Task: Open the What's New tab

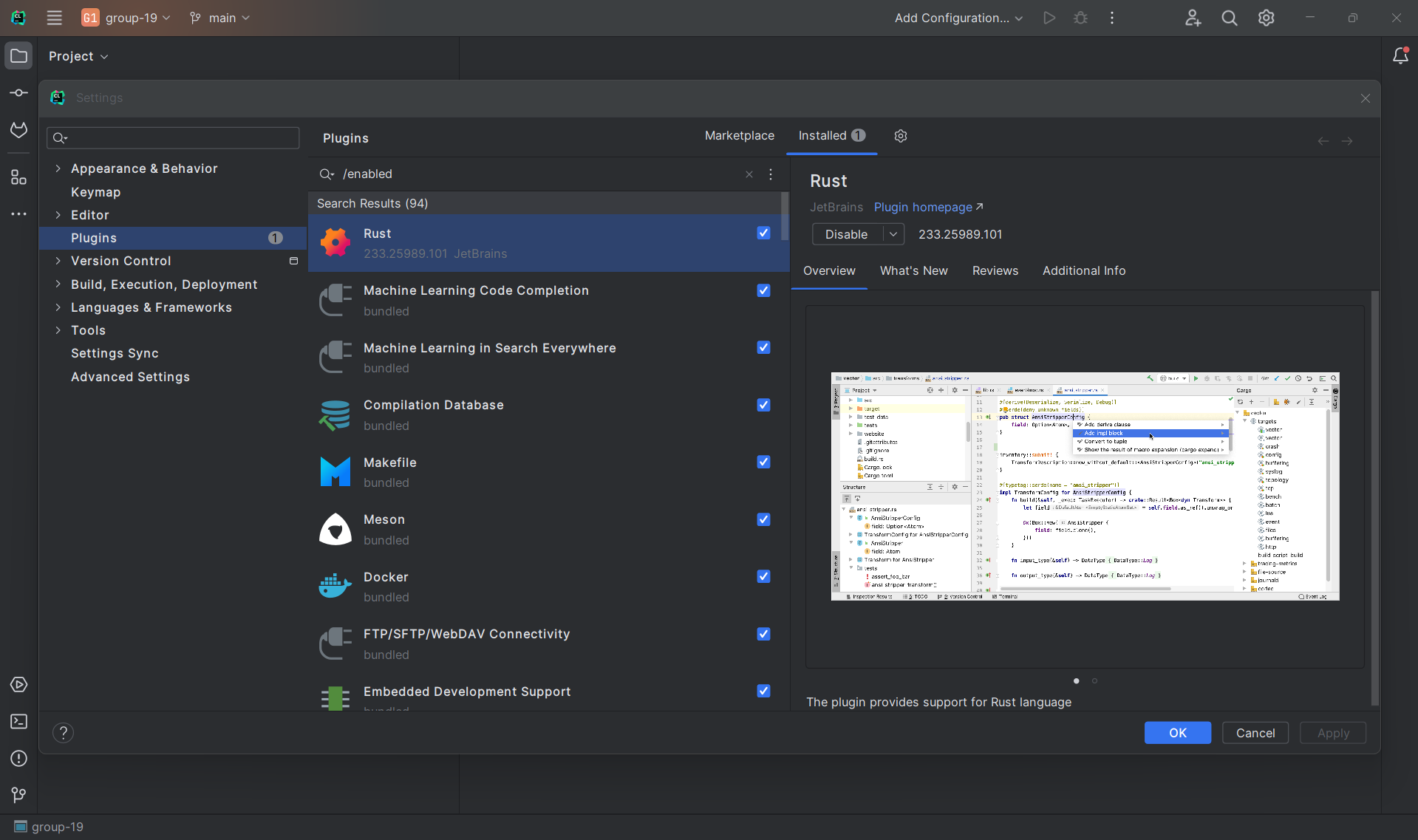Action: coord(914,271)
